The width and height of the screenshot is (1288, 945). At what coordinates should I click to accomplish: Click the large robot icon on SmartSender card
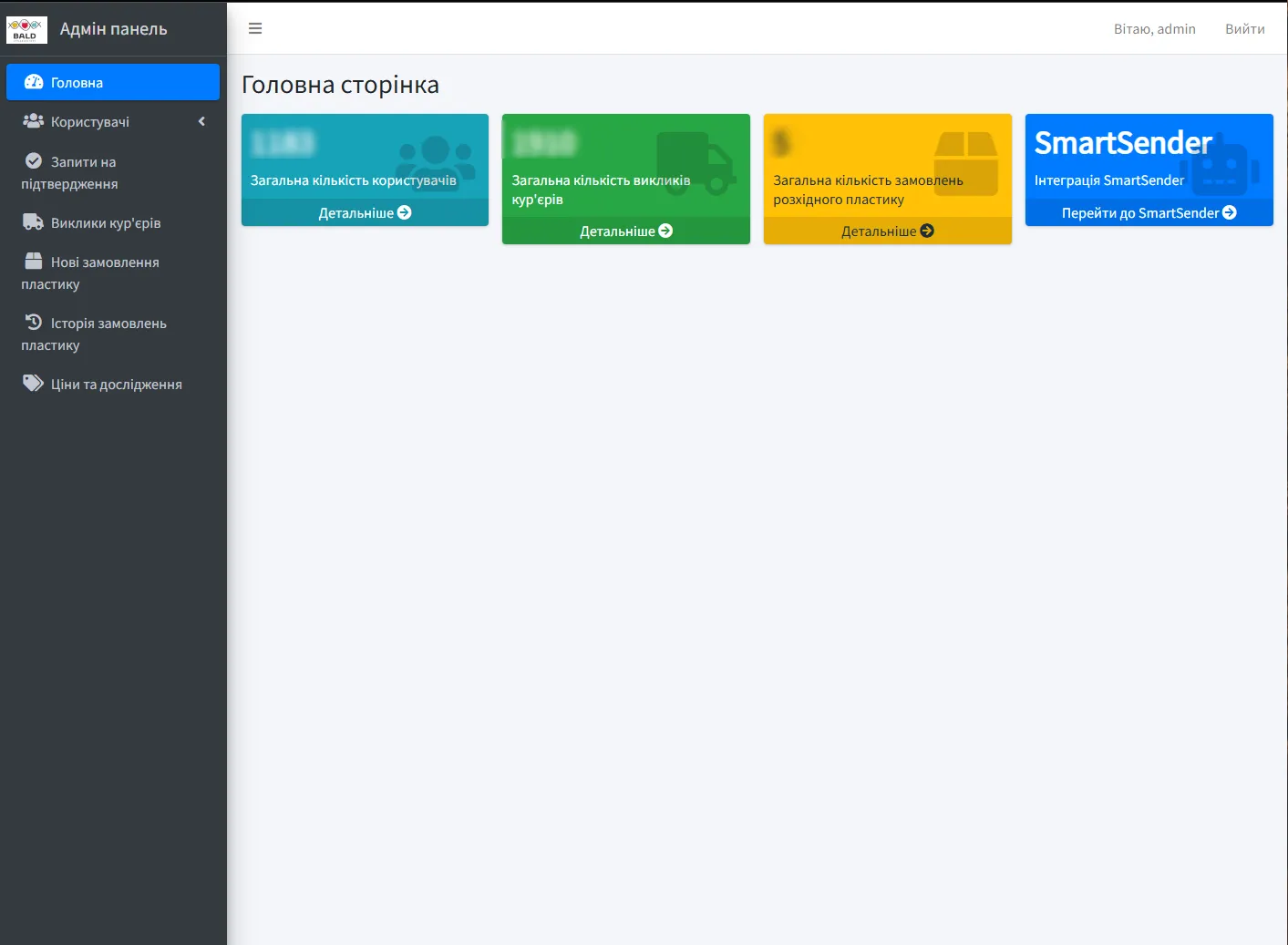[1220, 165]
